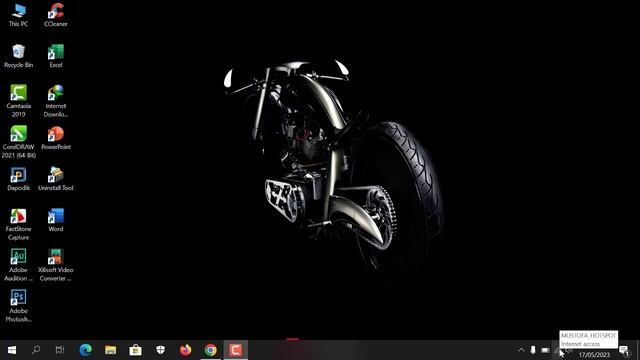Select the Excel shortcut on desktop
640x360 pixels.
pyautogui.click(x=56, y=56)
